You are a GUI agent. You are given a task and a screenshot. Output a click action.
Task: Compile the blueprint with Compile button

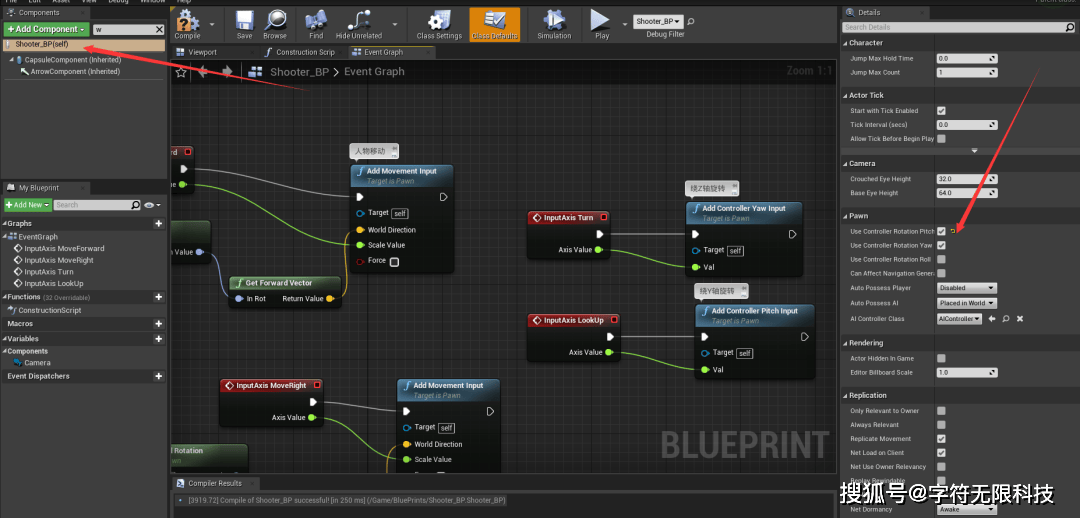[x=187, y=25]
